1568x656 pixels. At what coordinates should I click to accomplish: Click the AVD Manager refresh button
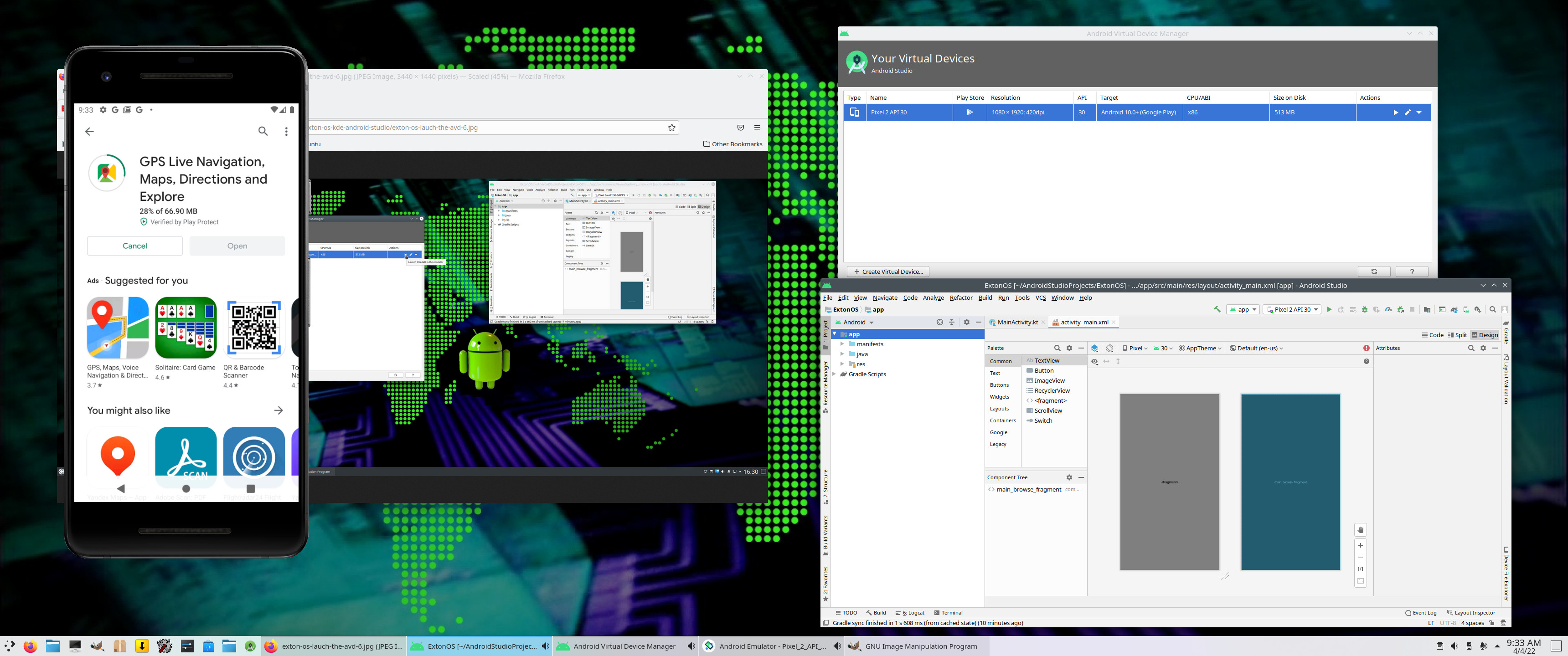1374,272
